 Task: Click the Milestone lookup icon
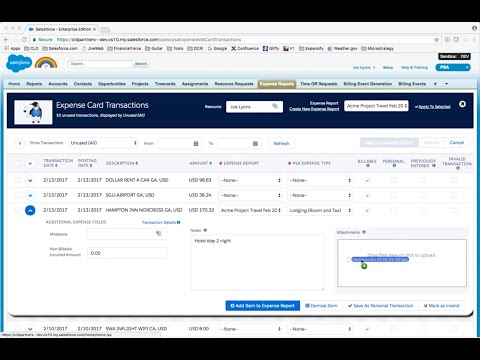[x=159, y=233]
